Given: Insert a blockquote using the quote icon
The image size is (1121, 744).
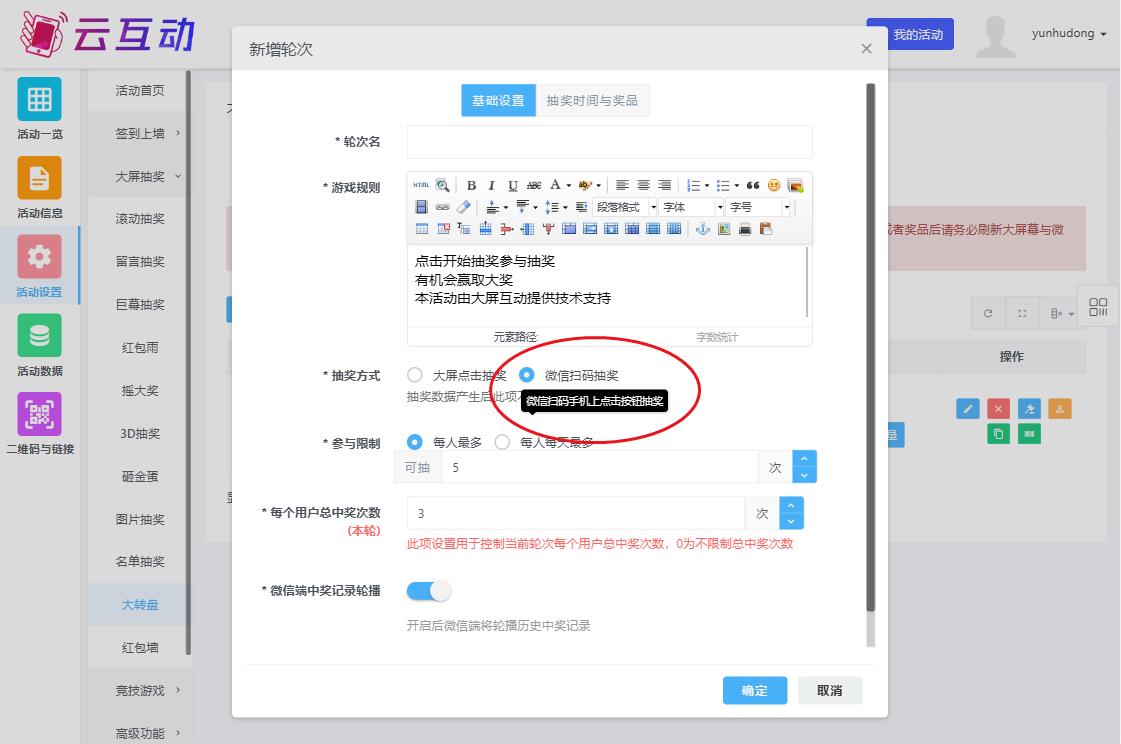Looking at the screenshot, I should tap(753, 186).
